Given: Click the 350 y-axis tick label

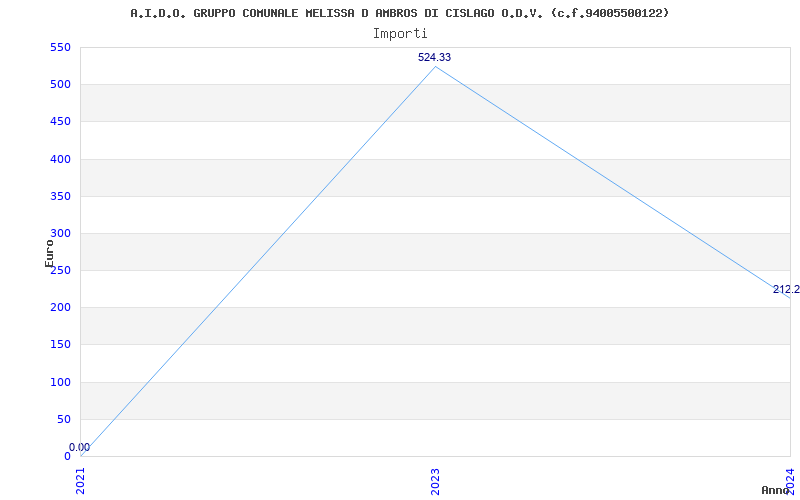Looking at the screenshot, I should tap(60, 196).
